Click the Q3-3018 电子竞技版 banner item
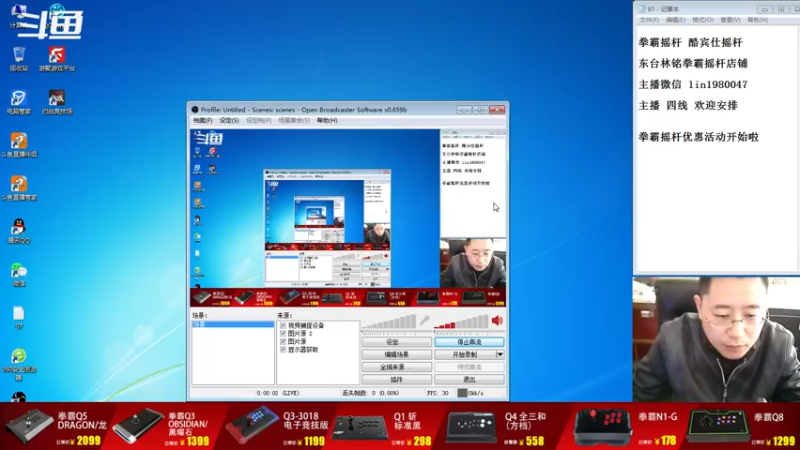The image size is (800, 450). coord(276,427)
